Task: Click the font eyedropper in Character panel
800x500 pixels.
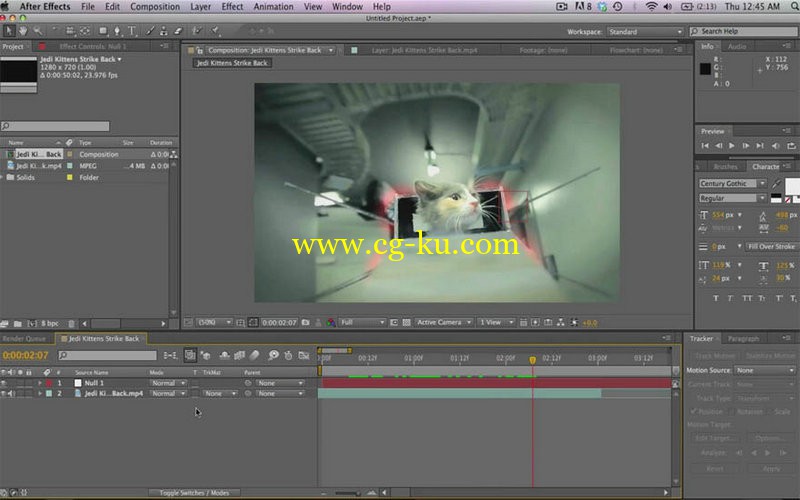Action: tap(777, 184)
